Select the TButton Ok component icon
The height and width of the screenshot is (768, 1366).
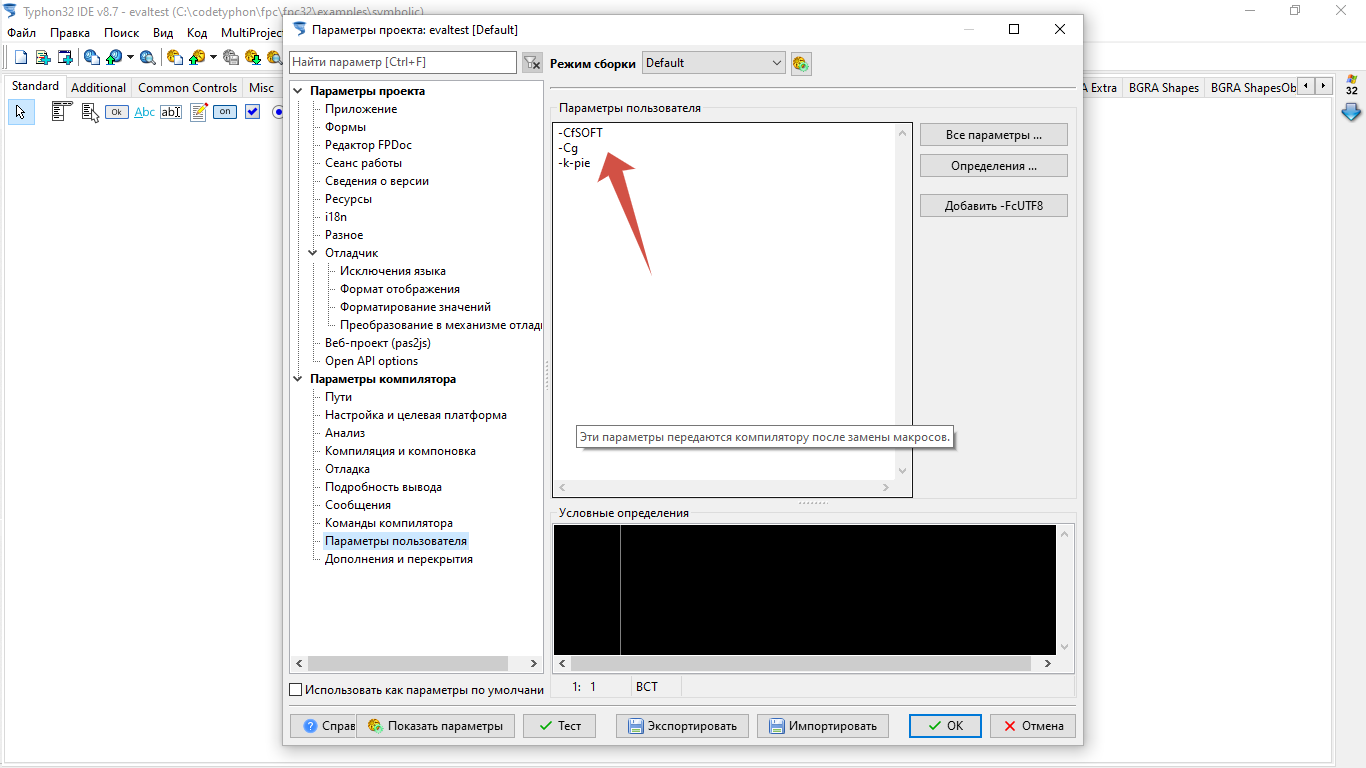coord(117,112)
